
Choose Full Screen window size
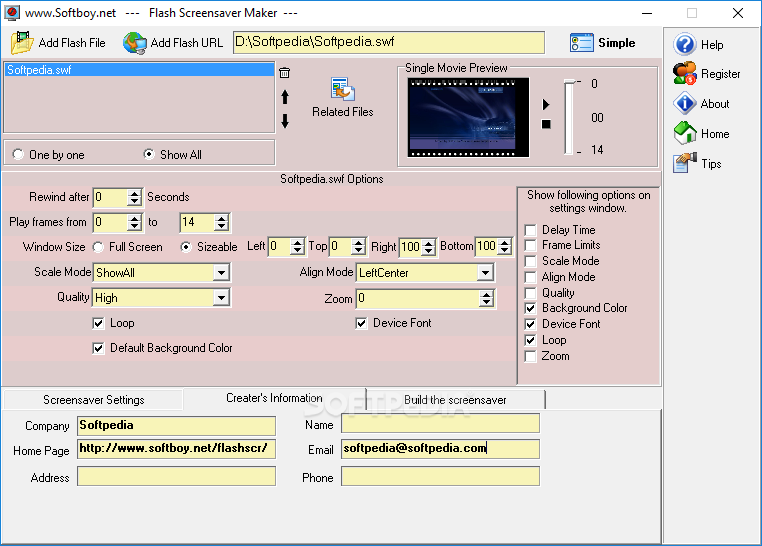coord(98,247)
